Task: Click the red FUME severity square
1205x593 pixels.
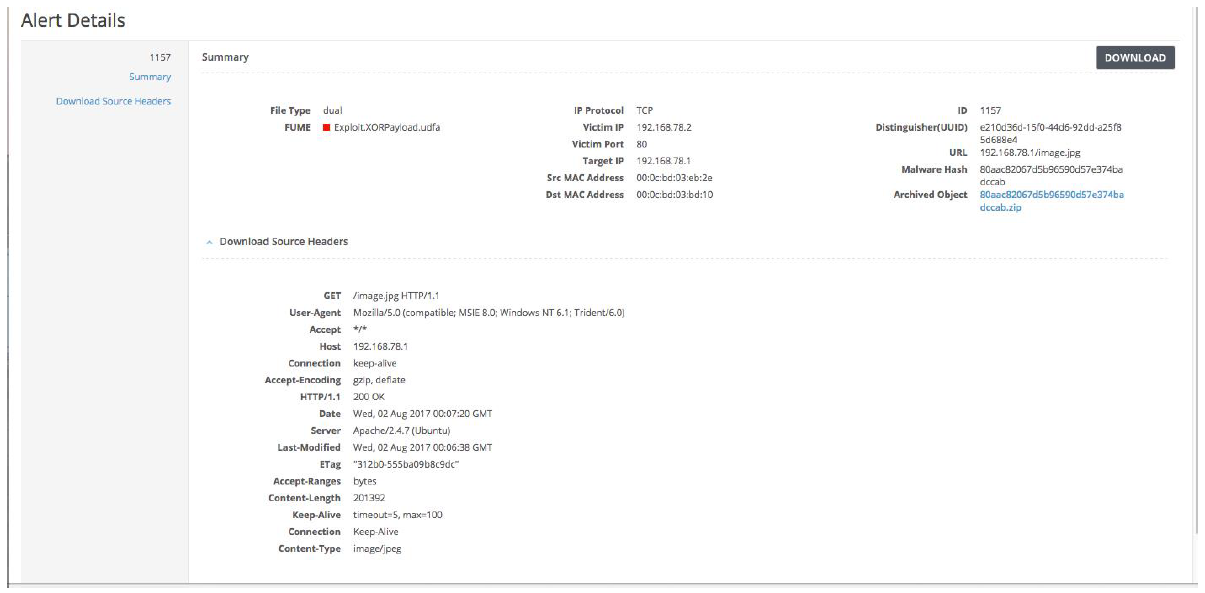Action: pyautogui.click(x=326, y=128)
